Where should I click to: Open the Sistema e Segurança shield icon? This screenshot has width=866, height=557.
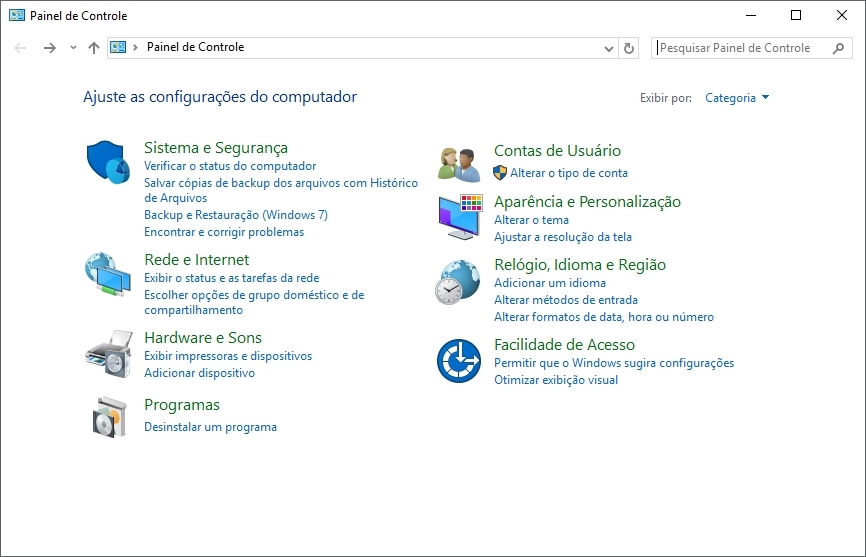[x=108, y=162]
